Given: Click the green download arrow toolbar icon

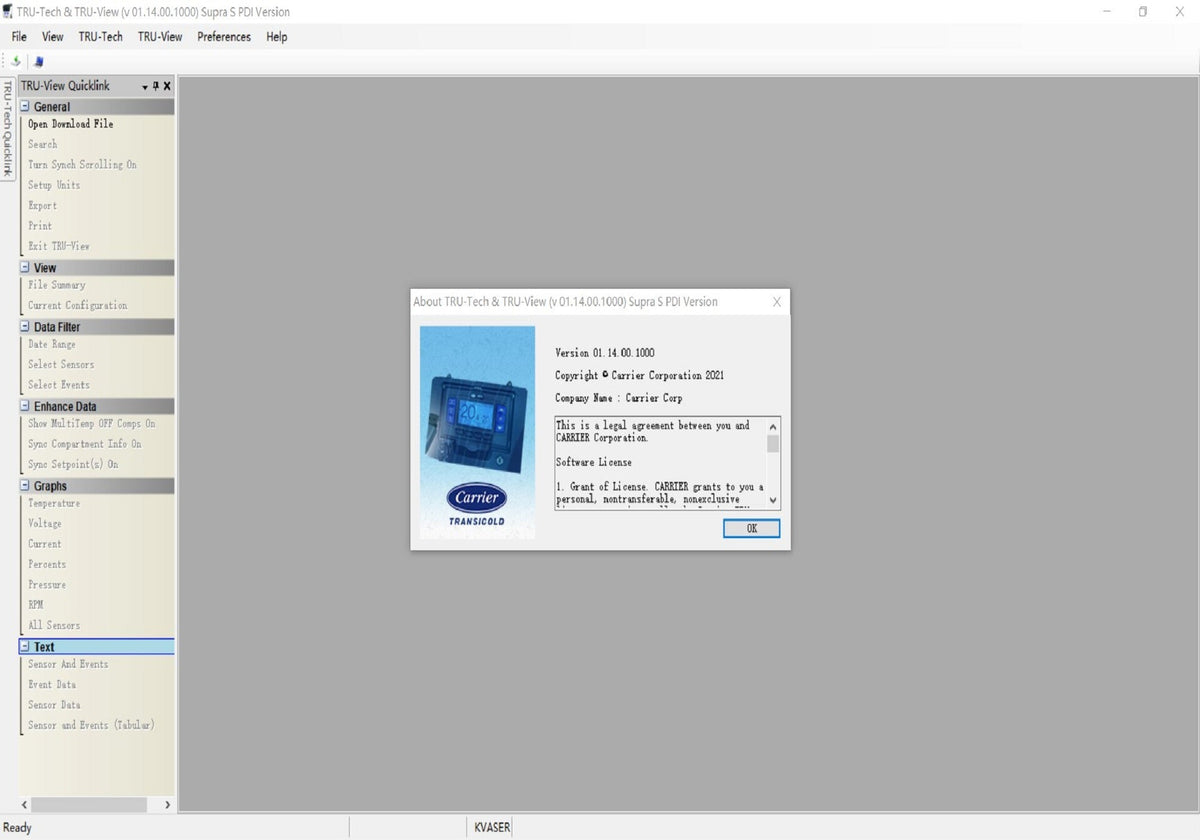Looking at the screenshot, I should [x=16, y=61].
